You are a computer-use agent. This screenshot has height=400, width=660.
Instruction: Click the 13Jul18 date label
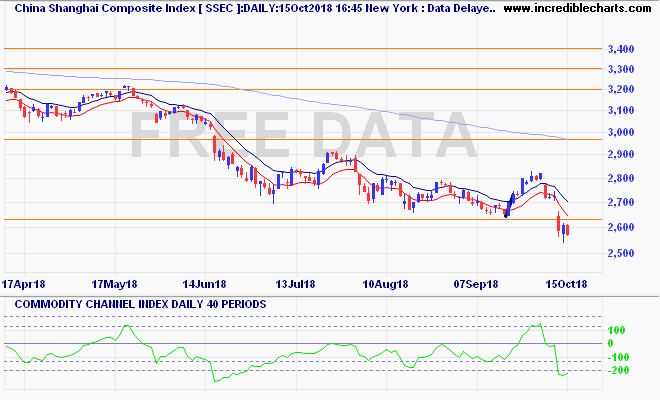(295, 284)
